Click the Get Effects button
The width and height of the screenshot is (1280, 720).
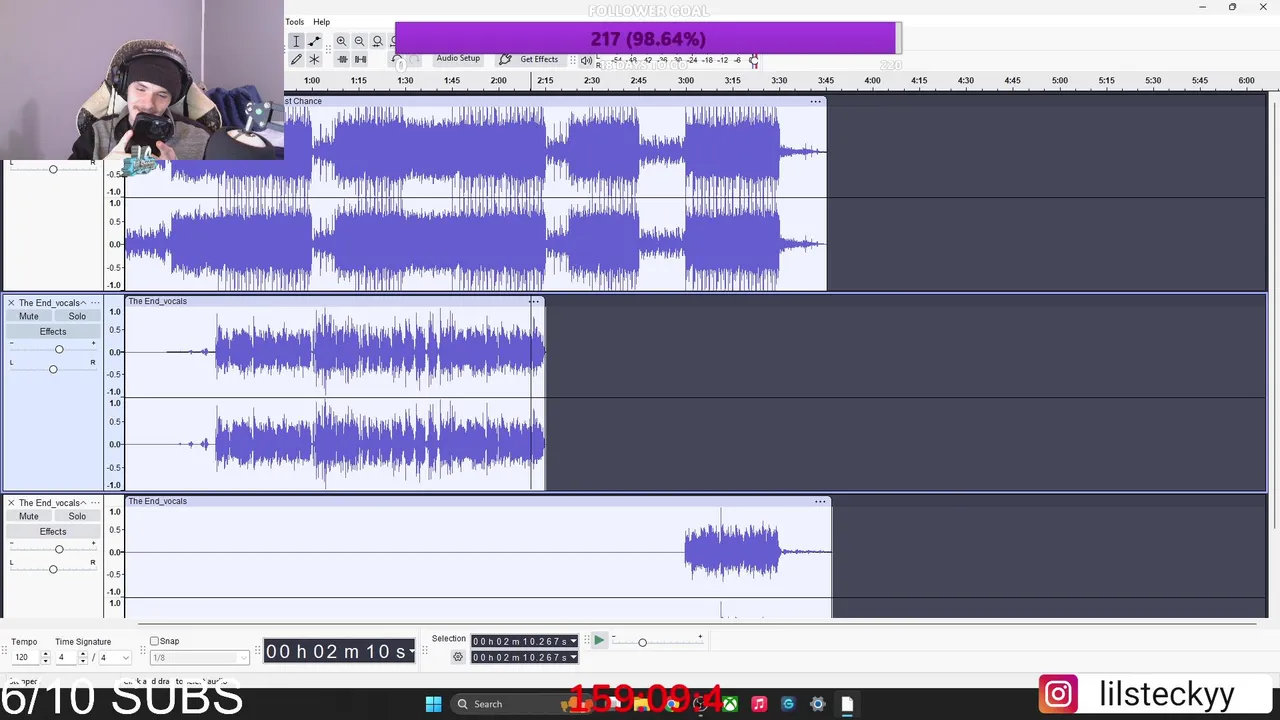point(530,59)
